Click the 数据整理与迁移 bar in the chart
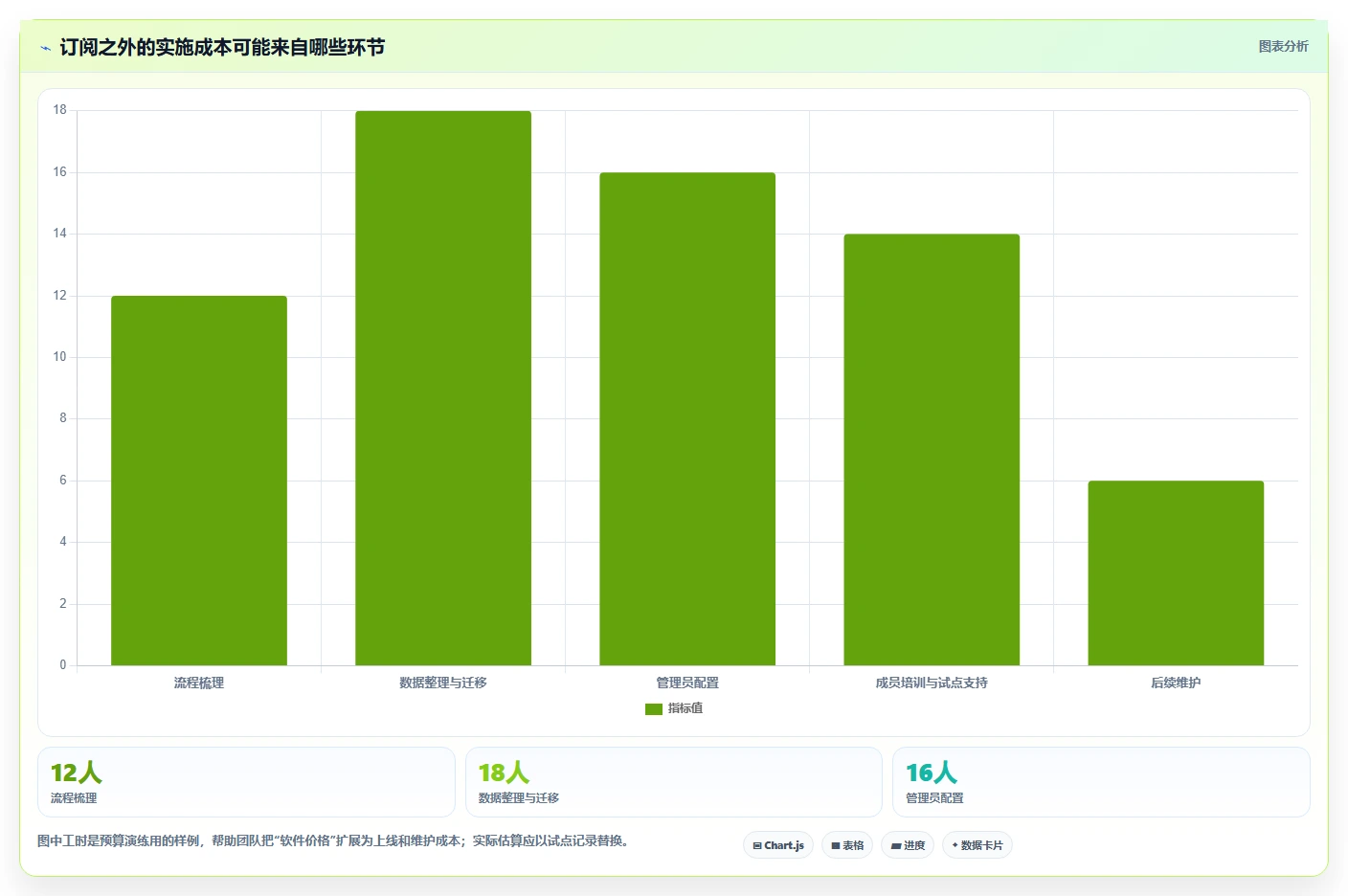This screenshot has width=1348, height=896. pyautogui.click(x=443, y=388)
